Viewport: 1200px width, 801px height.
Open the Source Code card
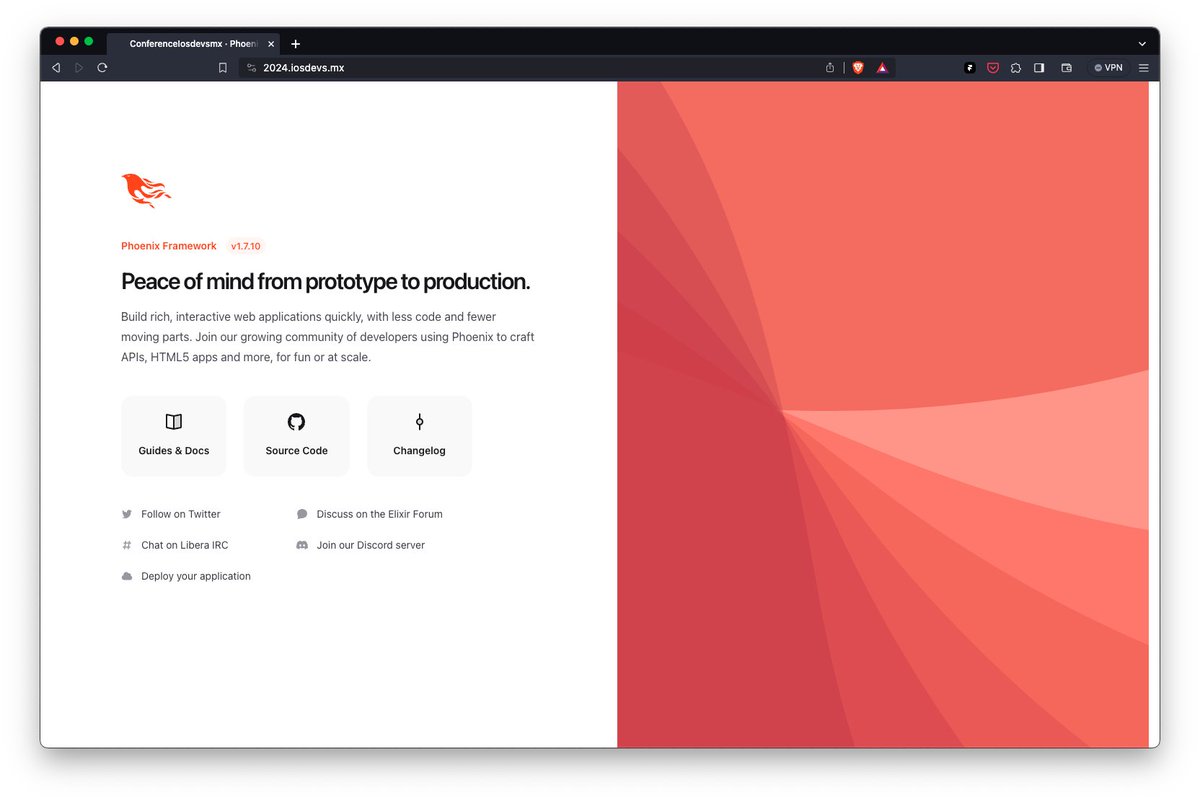click(x=297, y=436)
